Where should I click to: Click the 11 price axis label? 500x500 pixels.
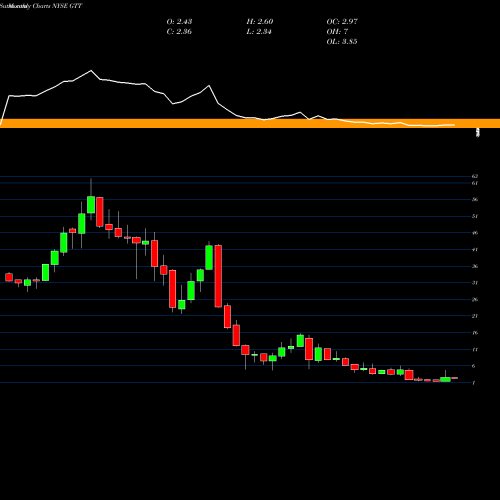(x=475, y=350)
